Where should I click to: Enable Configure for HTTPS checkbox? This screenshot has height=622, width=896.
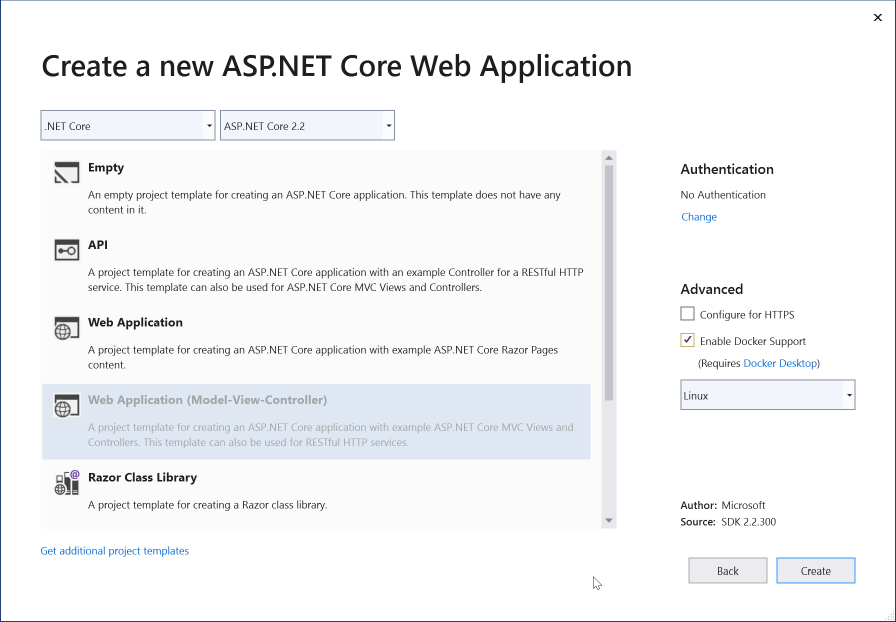(x=687, y=314)
